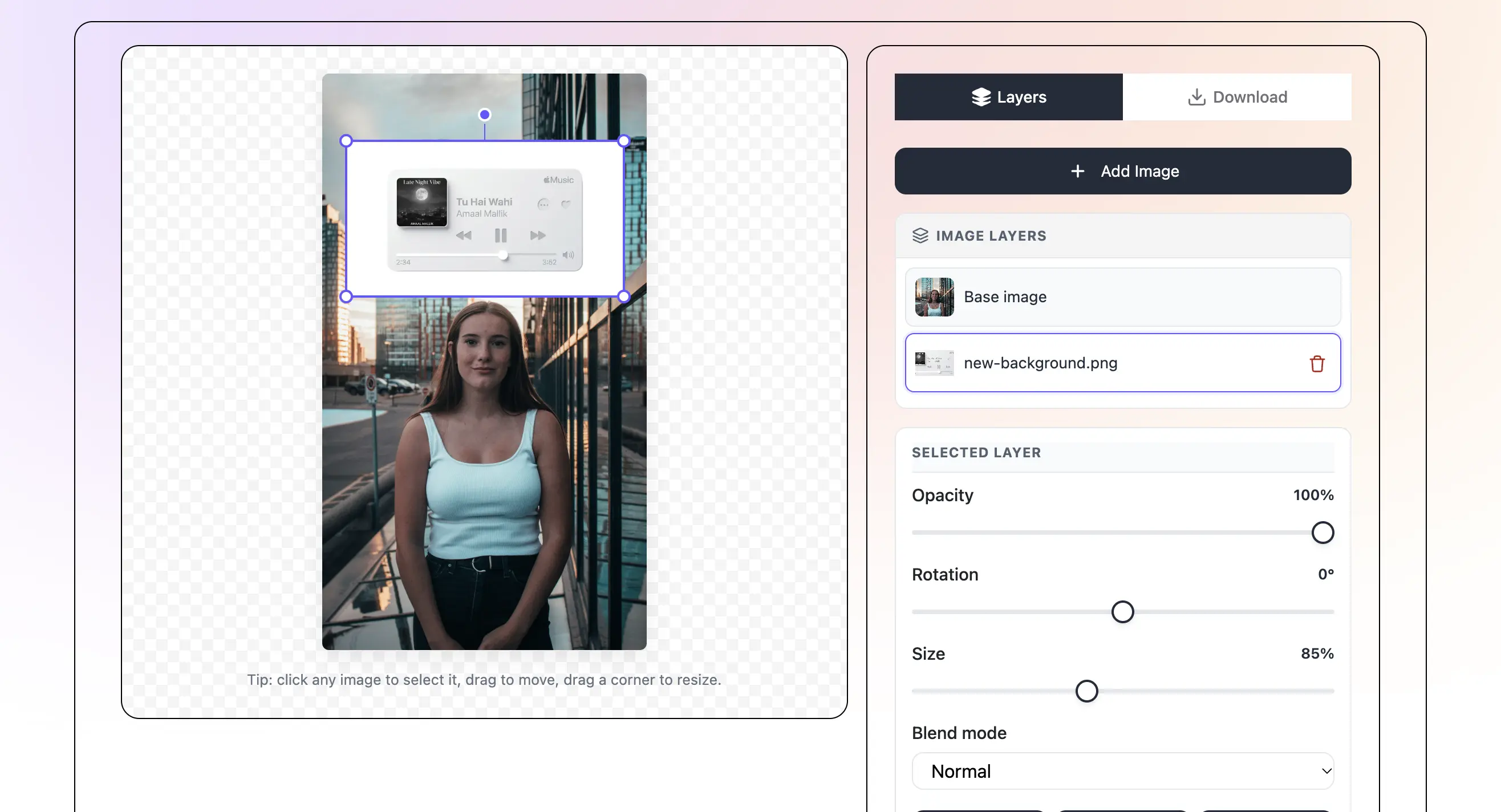Click the Rotation slider handle
This screenshot has height=812, width=1501.
(x=1122, y=612)
